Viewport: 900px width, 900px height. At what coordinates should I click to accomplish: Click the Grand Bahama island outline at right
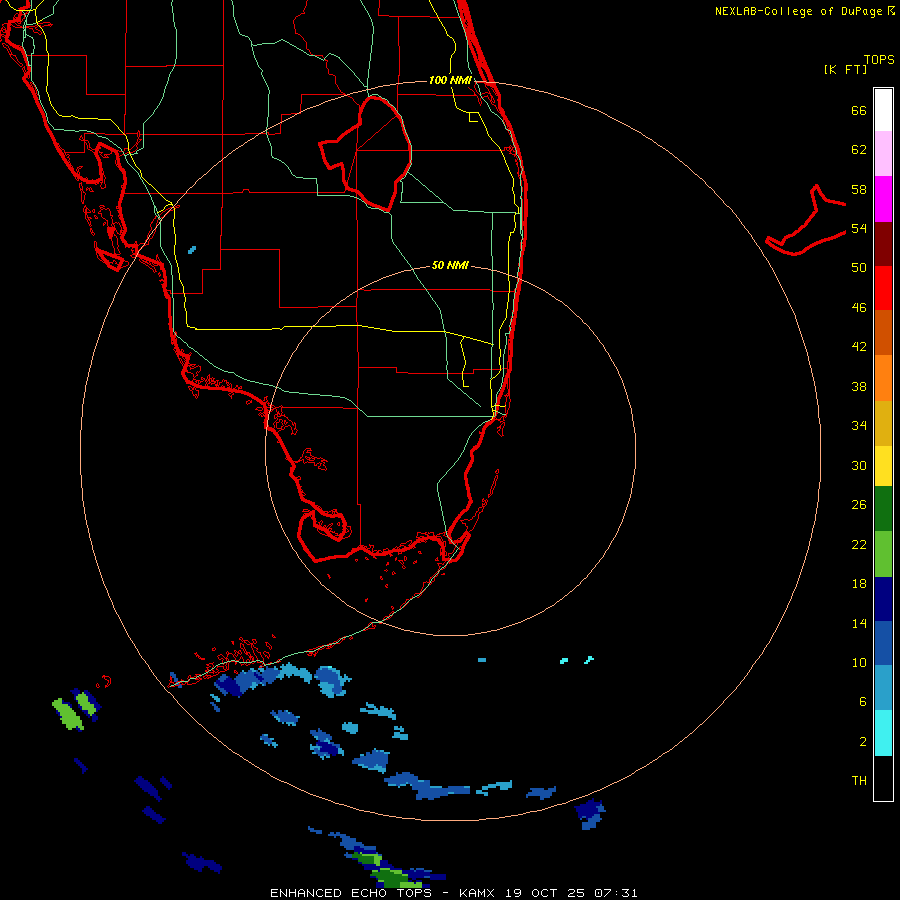click(806, 220)
